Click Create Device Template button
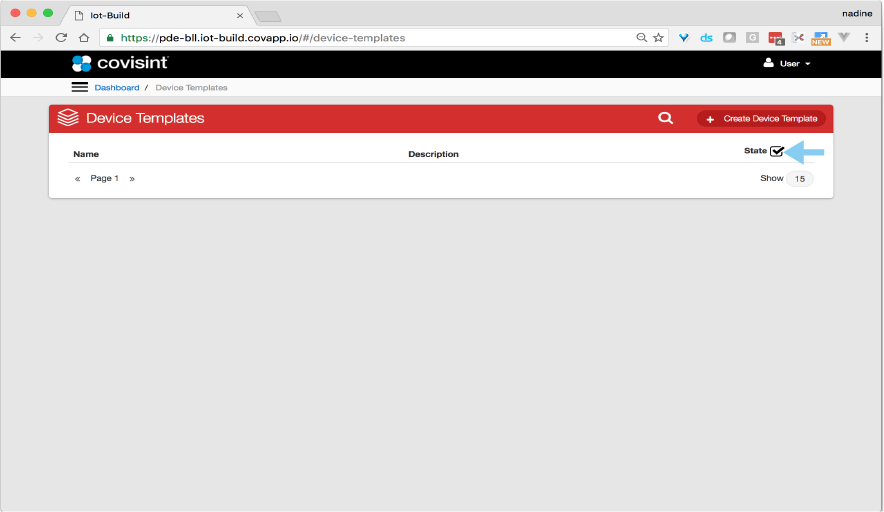This screenshot has height=512, width=884. [x=761, y=118]
